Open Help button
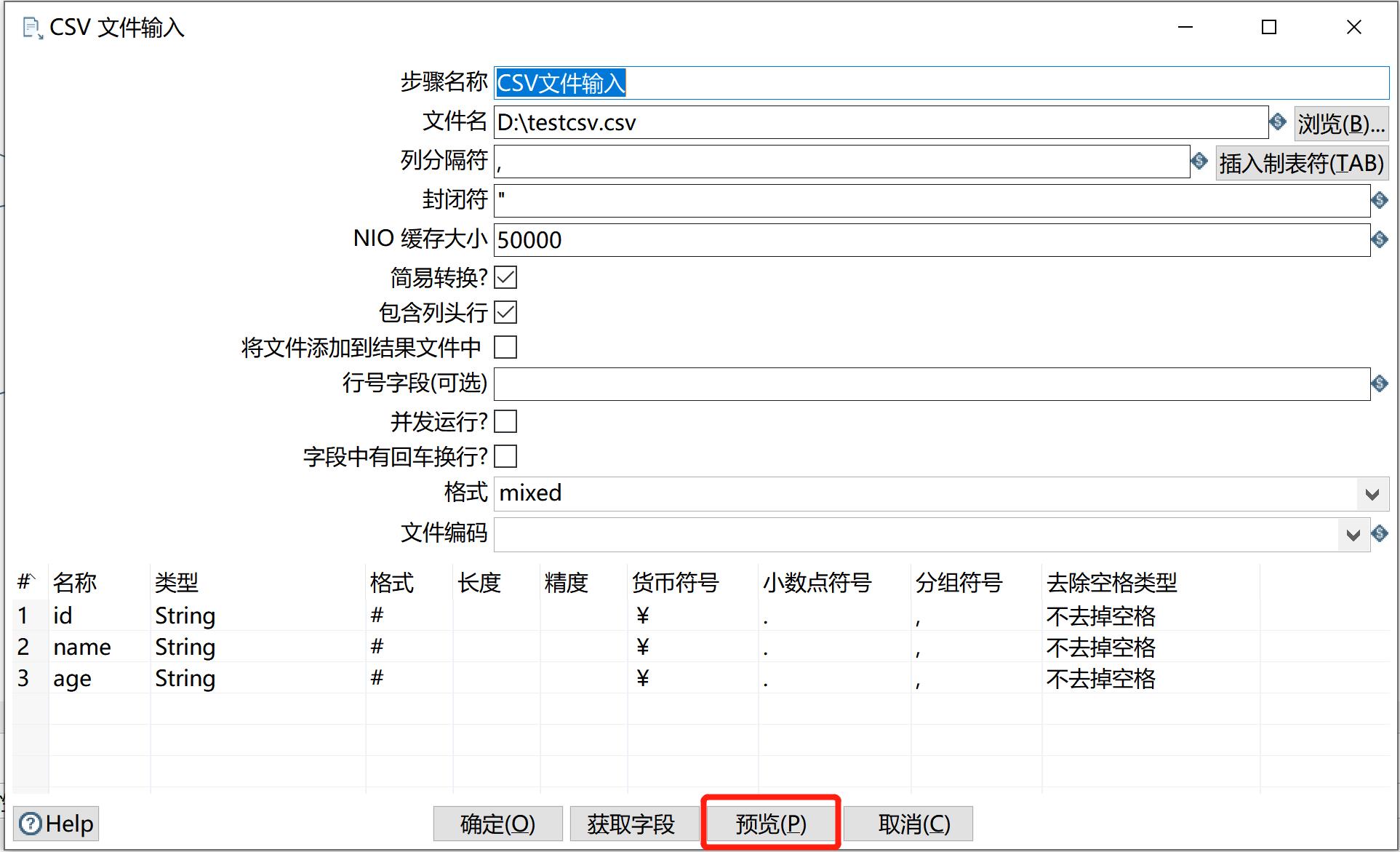The width and height of the screenshot is (1400, 852). point(57,824)
